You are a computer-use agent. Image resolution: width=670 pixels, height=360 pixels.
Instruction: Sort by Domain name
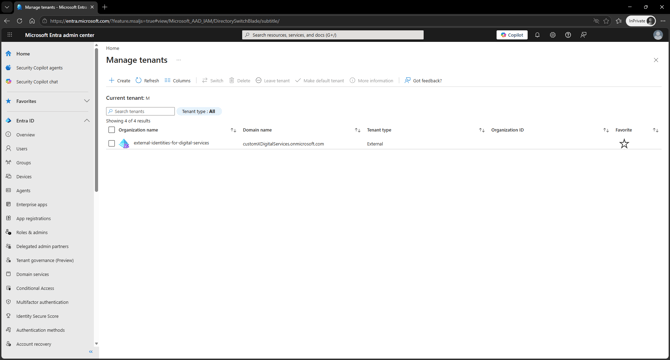[x=358, y=130]
